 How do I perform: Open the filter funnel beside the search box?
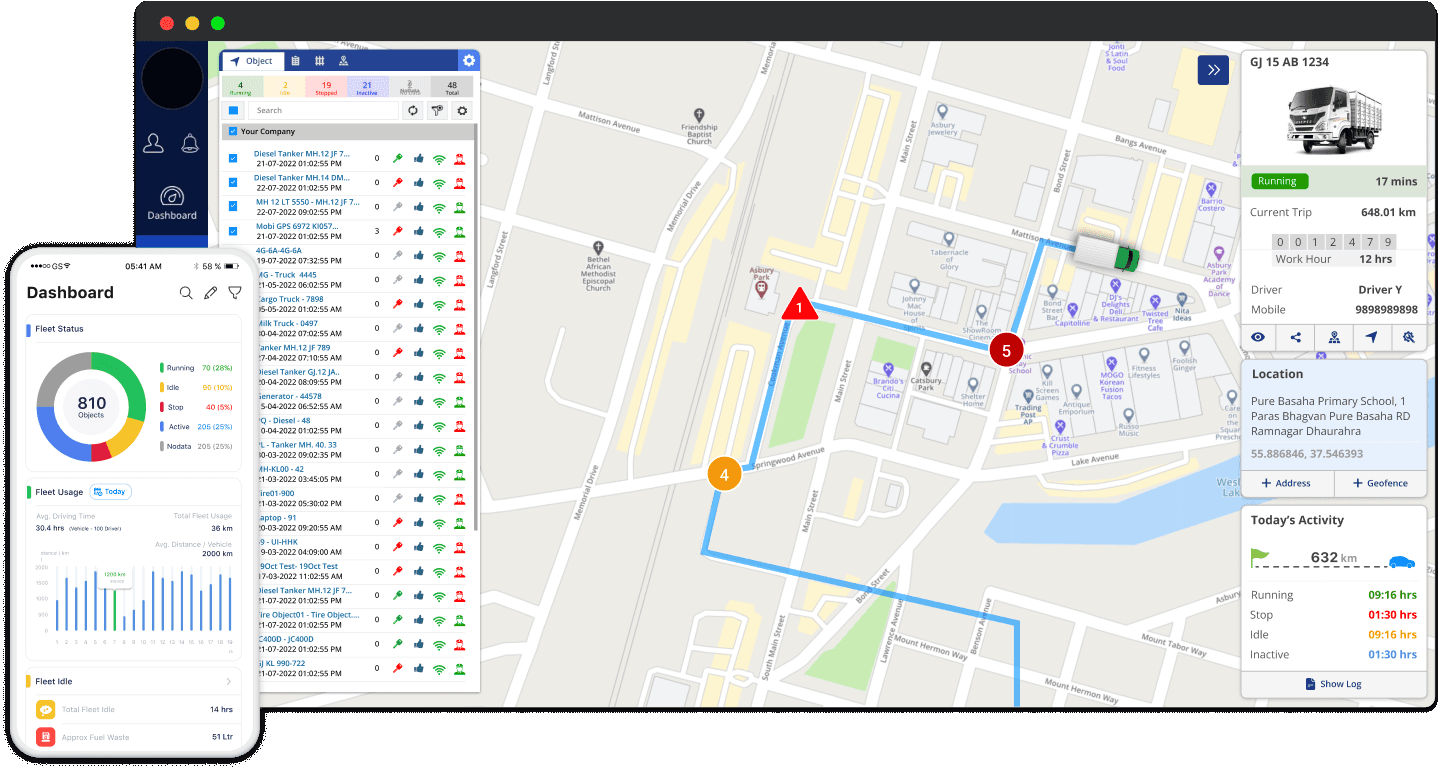[x=437, y=111]
